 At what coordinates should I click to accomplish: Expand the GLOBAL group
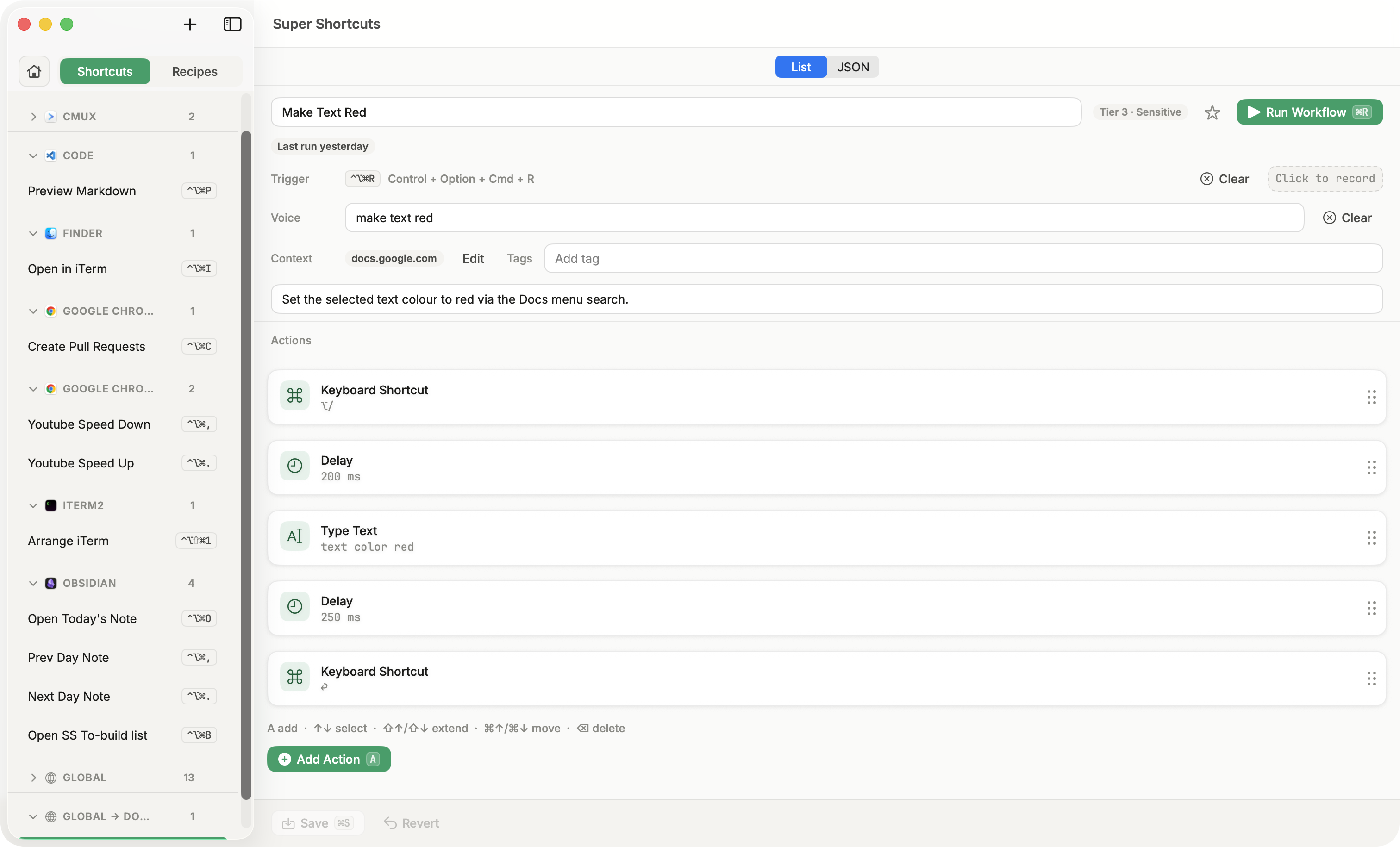(33, 778)
